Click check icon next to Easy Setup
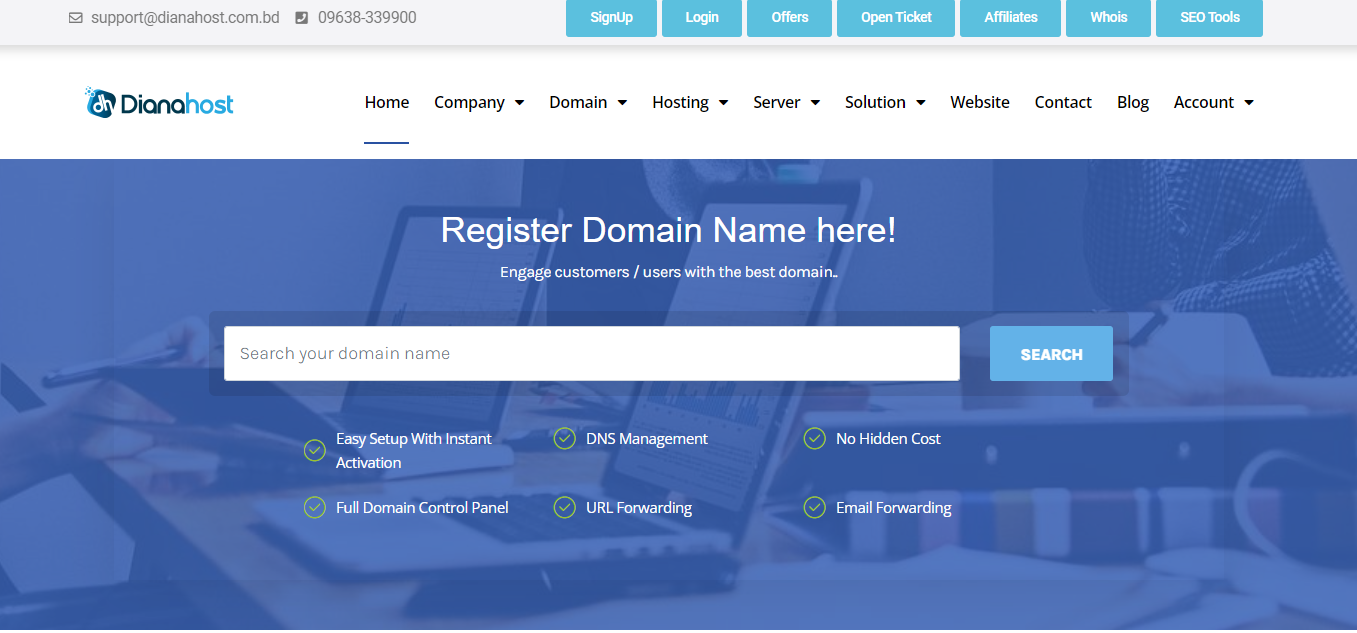Image resolution: width=1357 pixels, height=633 pixels. point(314,451)
